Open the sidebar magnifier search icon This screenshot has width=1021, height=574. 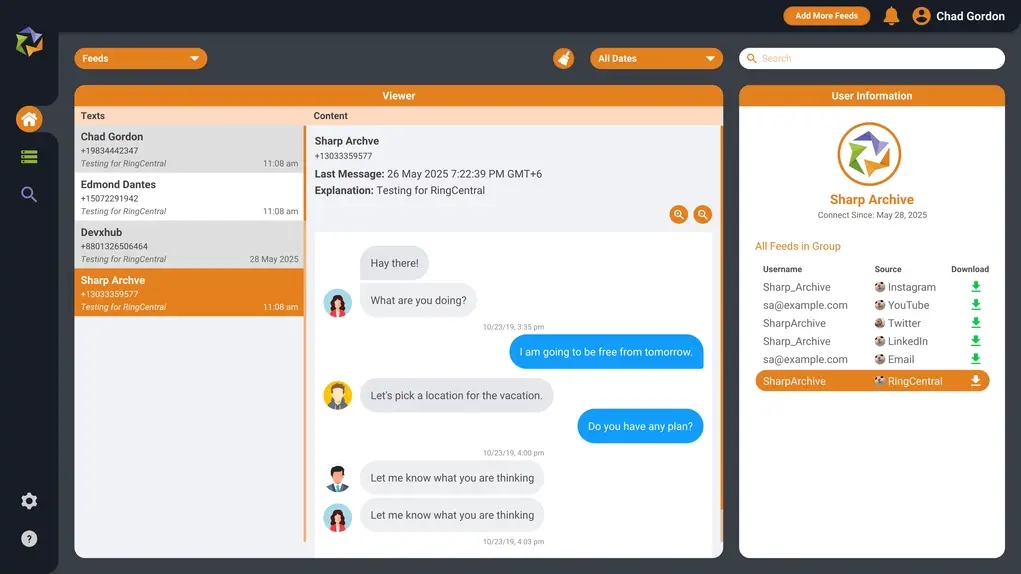point(29,194)
